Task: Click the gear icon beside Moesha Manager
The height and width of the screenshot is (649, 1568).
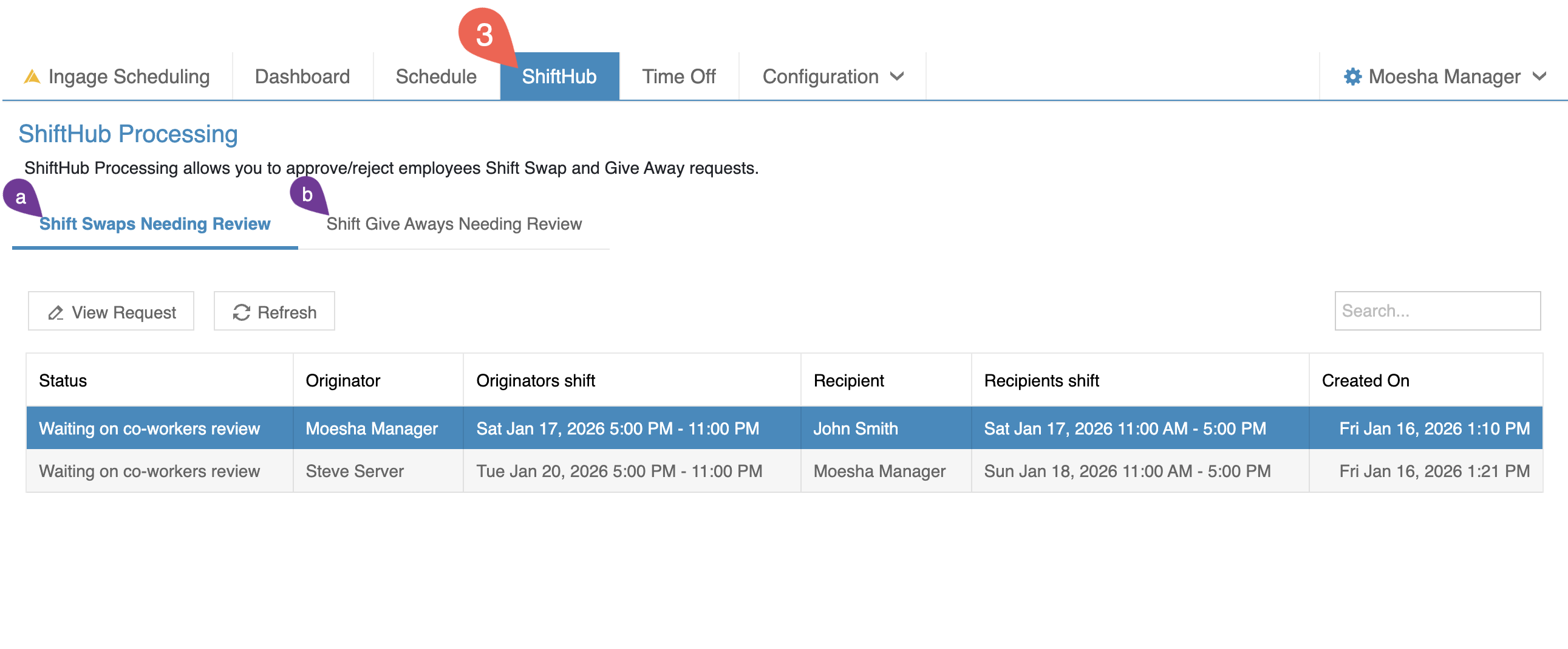Action: (1352, 77)
